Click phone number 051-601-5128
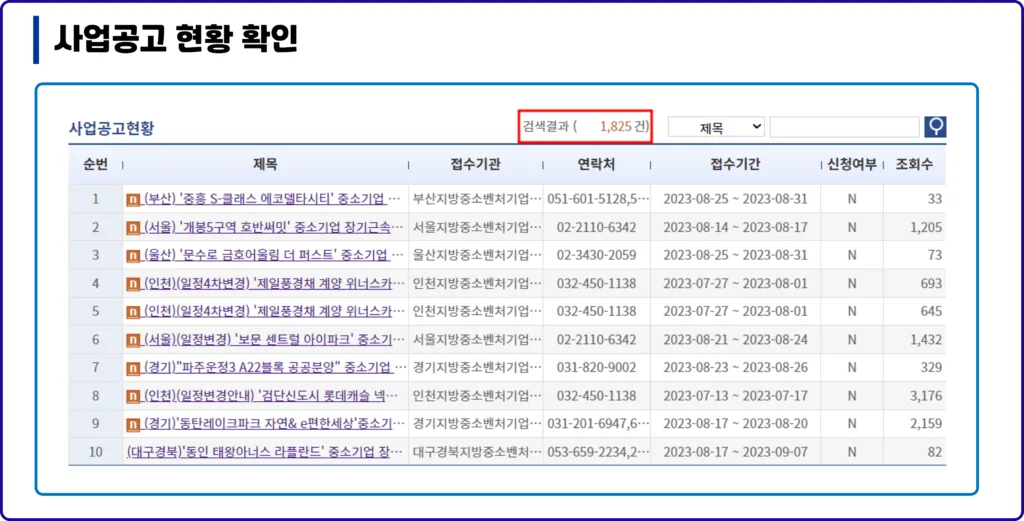The height and width of the screenshot is (521, 1024). 598,198
